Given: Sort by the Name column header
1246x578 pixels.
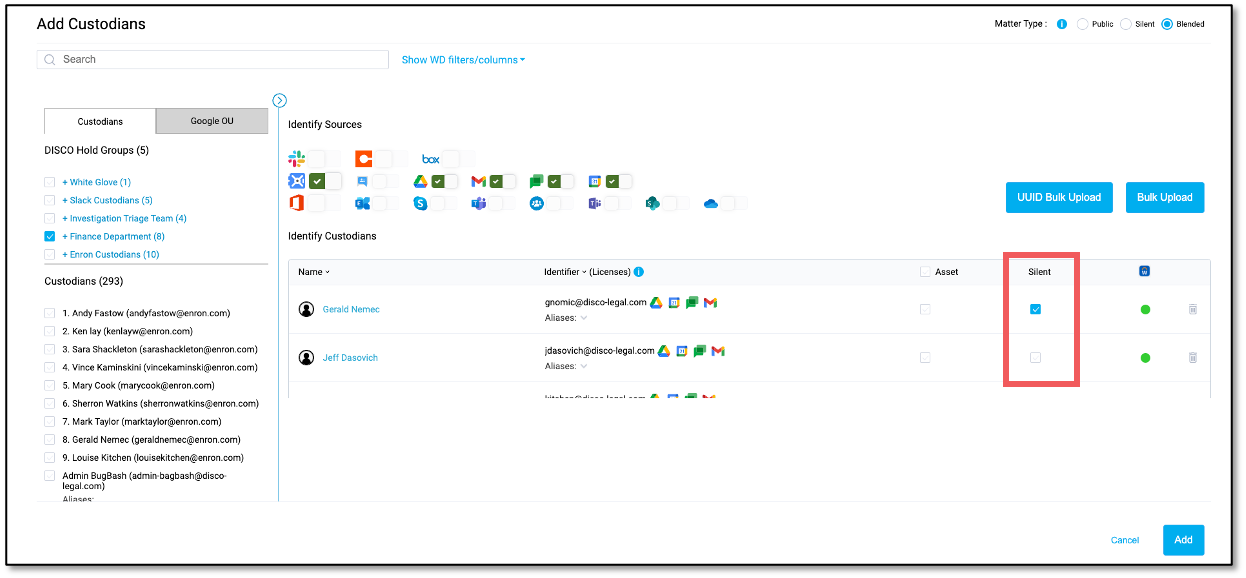Looking at the screenshot, I should pos(314,272).
